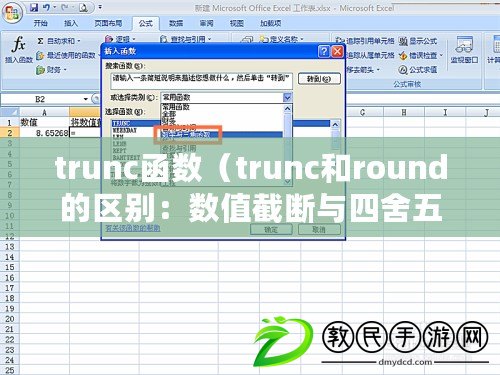
Task: Select row 20 header
Action: [10, 319]
